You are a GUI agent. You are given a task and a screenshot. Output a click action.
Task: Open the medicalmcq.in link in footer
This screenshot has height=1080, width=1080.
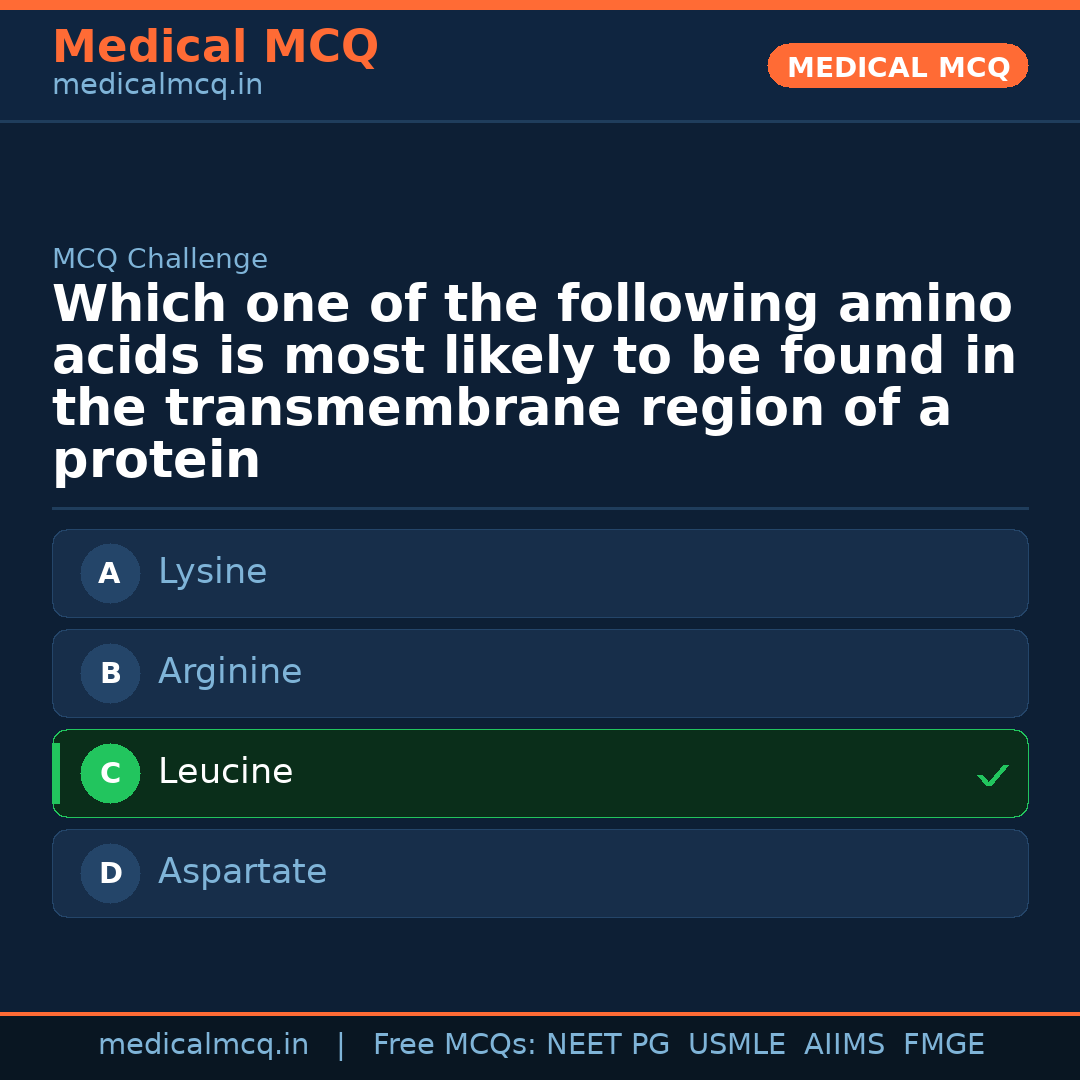(x=203, y=1045)
